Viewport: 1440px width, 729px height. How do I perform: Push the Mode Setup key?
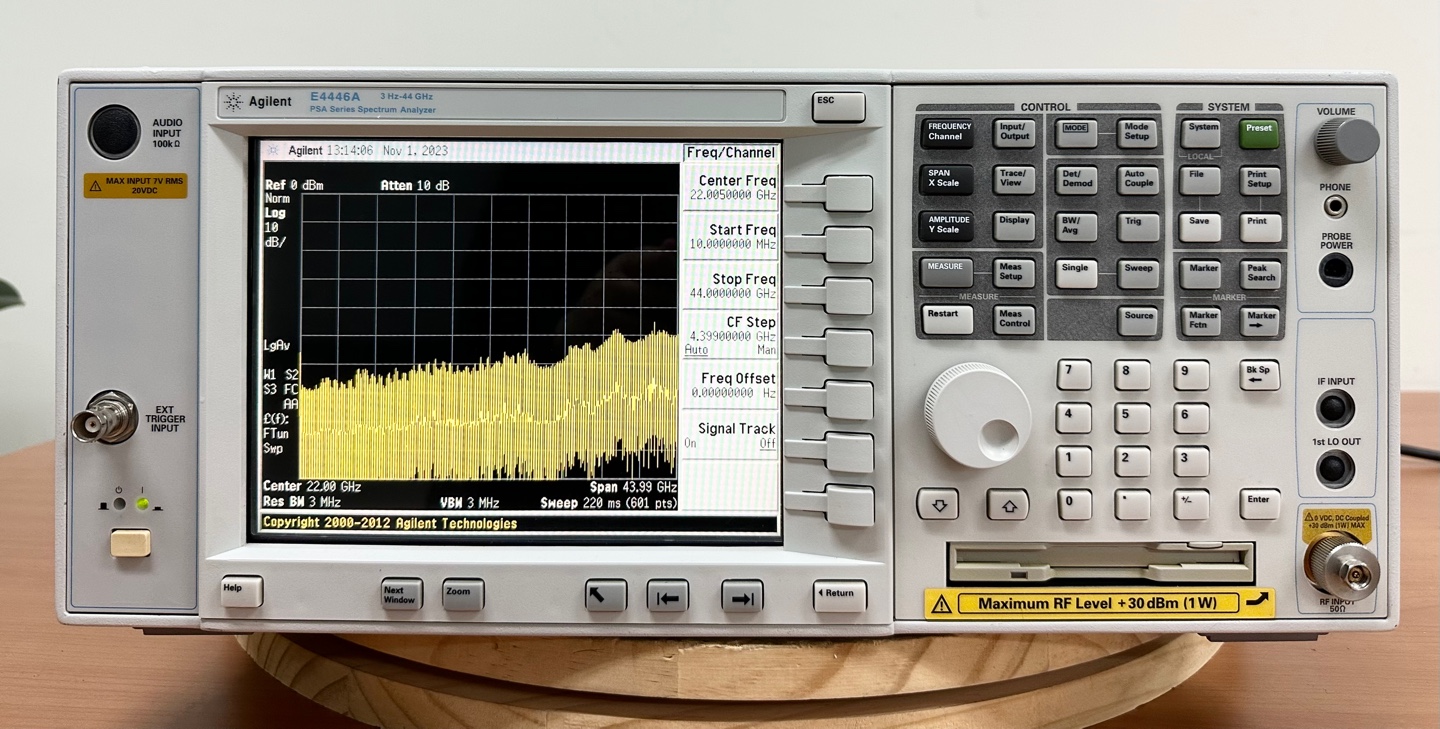[1138, 133]
